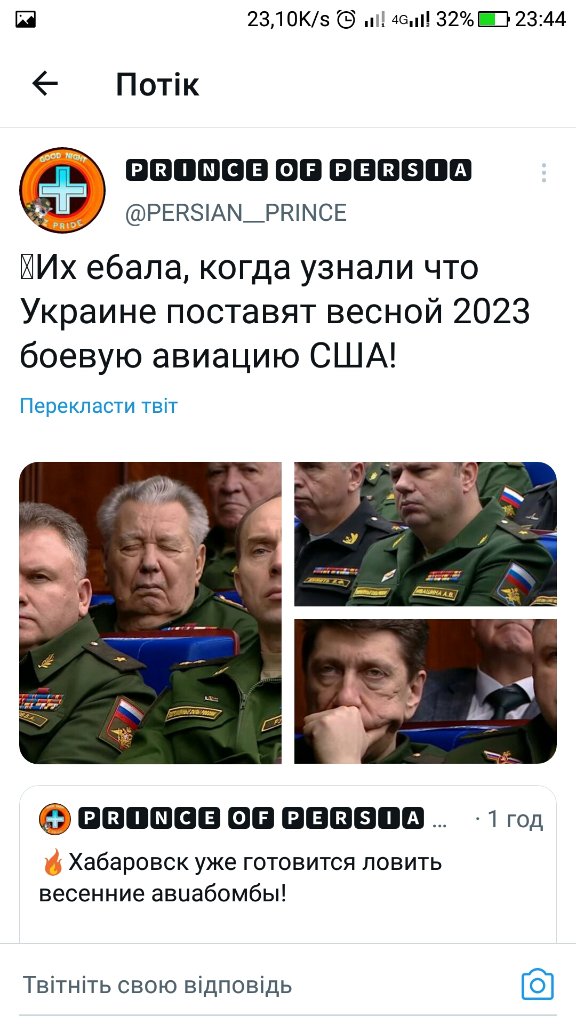Open the large left photo of sleeping officer
576x1024 pixels.
[150, 613]
